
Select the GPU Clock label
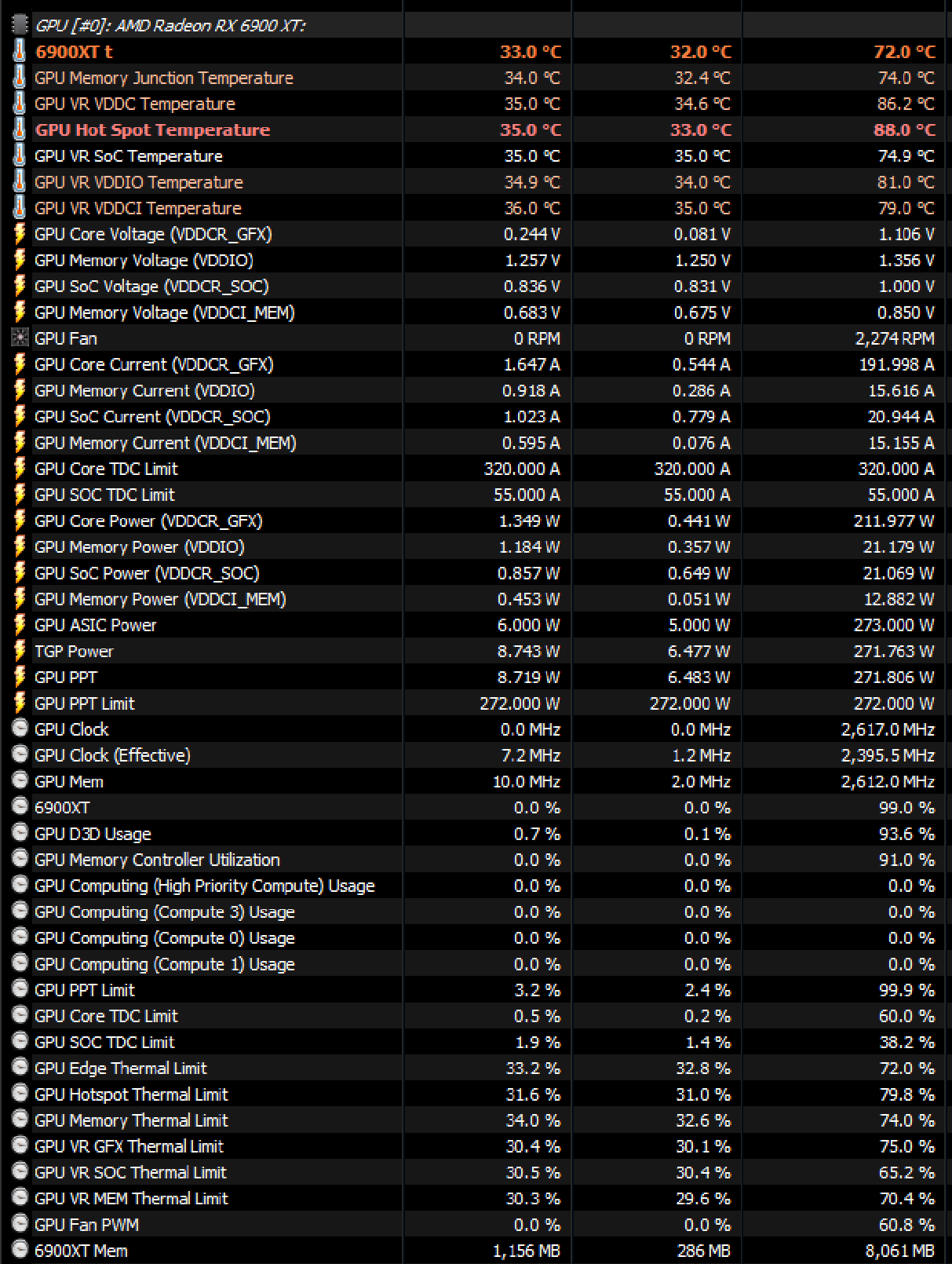pos(71,729)
